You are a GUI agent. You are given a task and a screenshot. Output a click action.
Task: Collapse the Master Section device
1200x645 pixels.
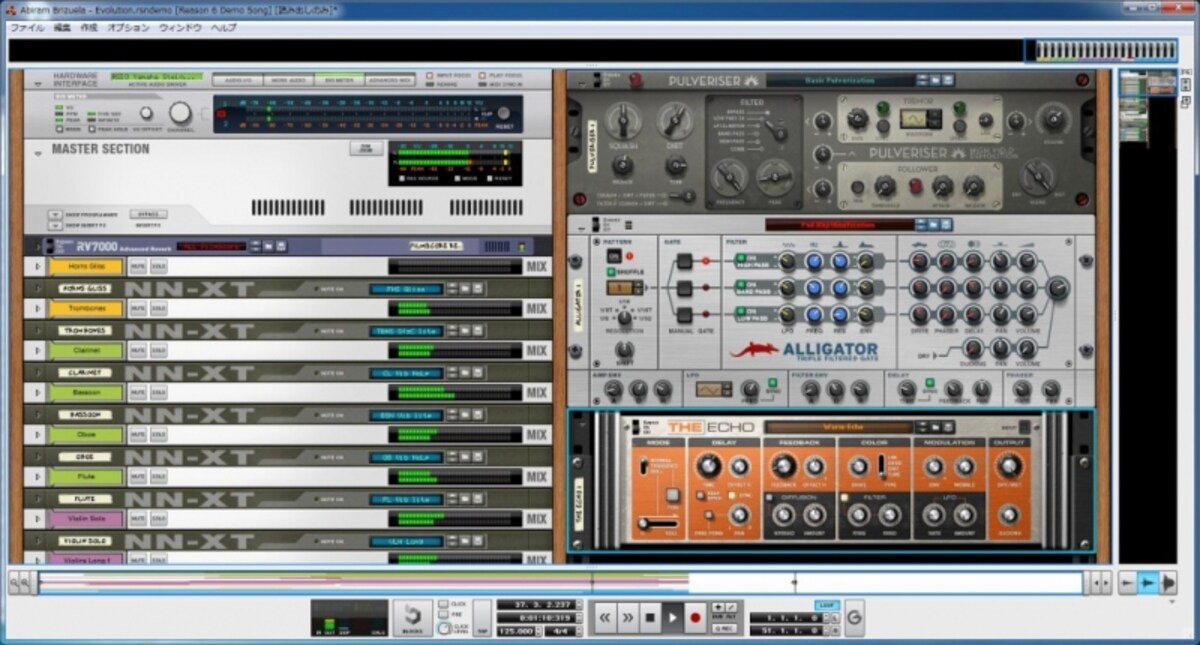[38, 153]
